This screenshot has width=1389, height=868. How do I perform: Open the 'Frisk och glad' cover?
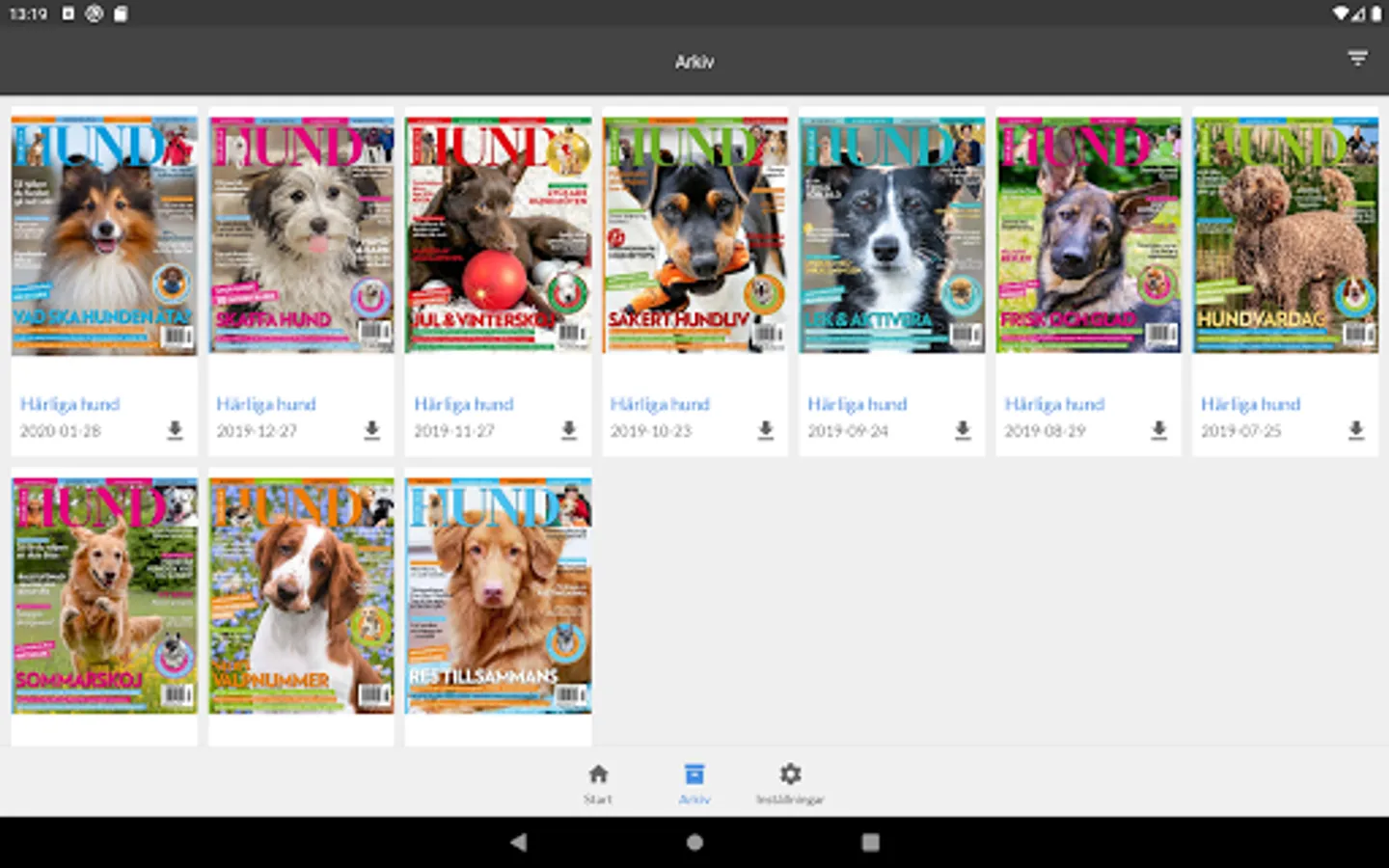click(1089, 235)
